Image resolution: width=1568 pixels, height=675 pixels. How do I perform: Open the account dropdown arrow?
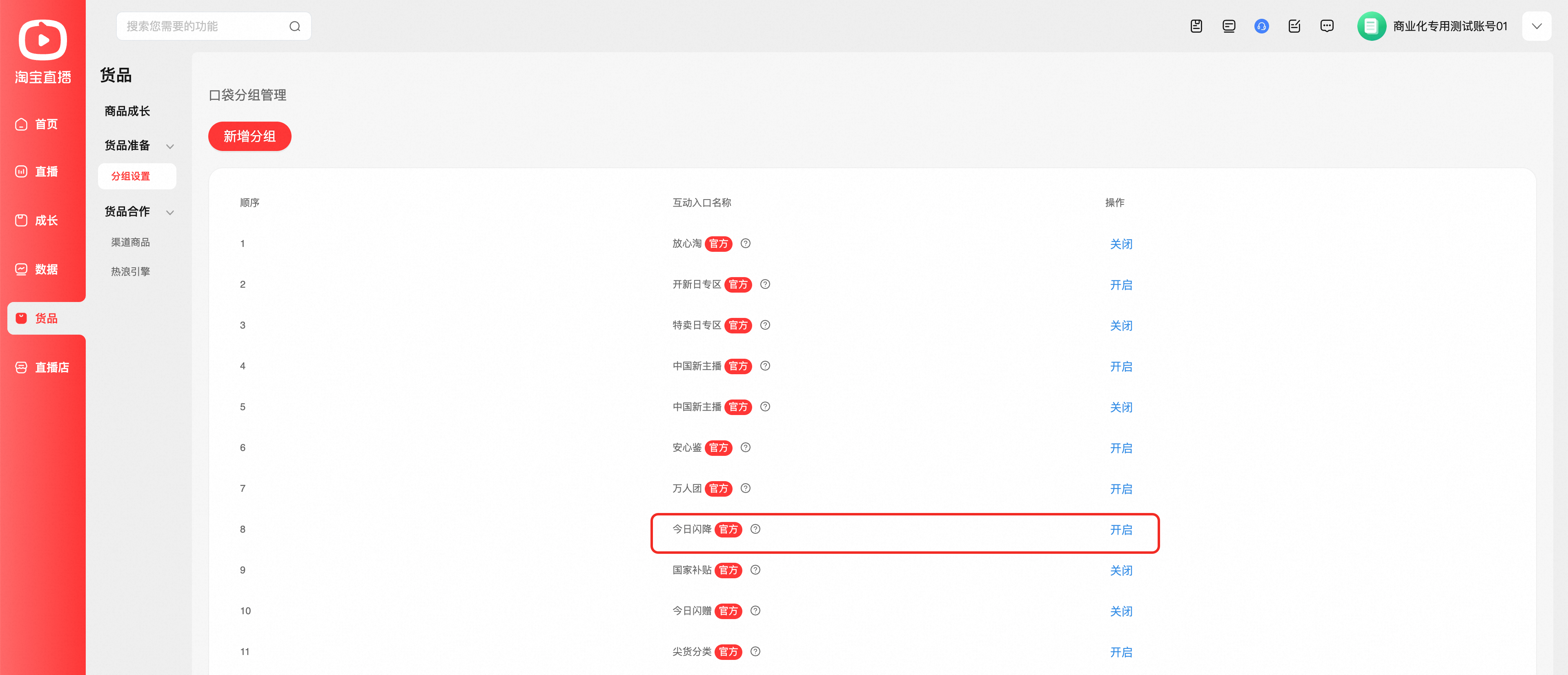coord(1536,26)
